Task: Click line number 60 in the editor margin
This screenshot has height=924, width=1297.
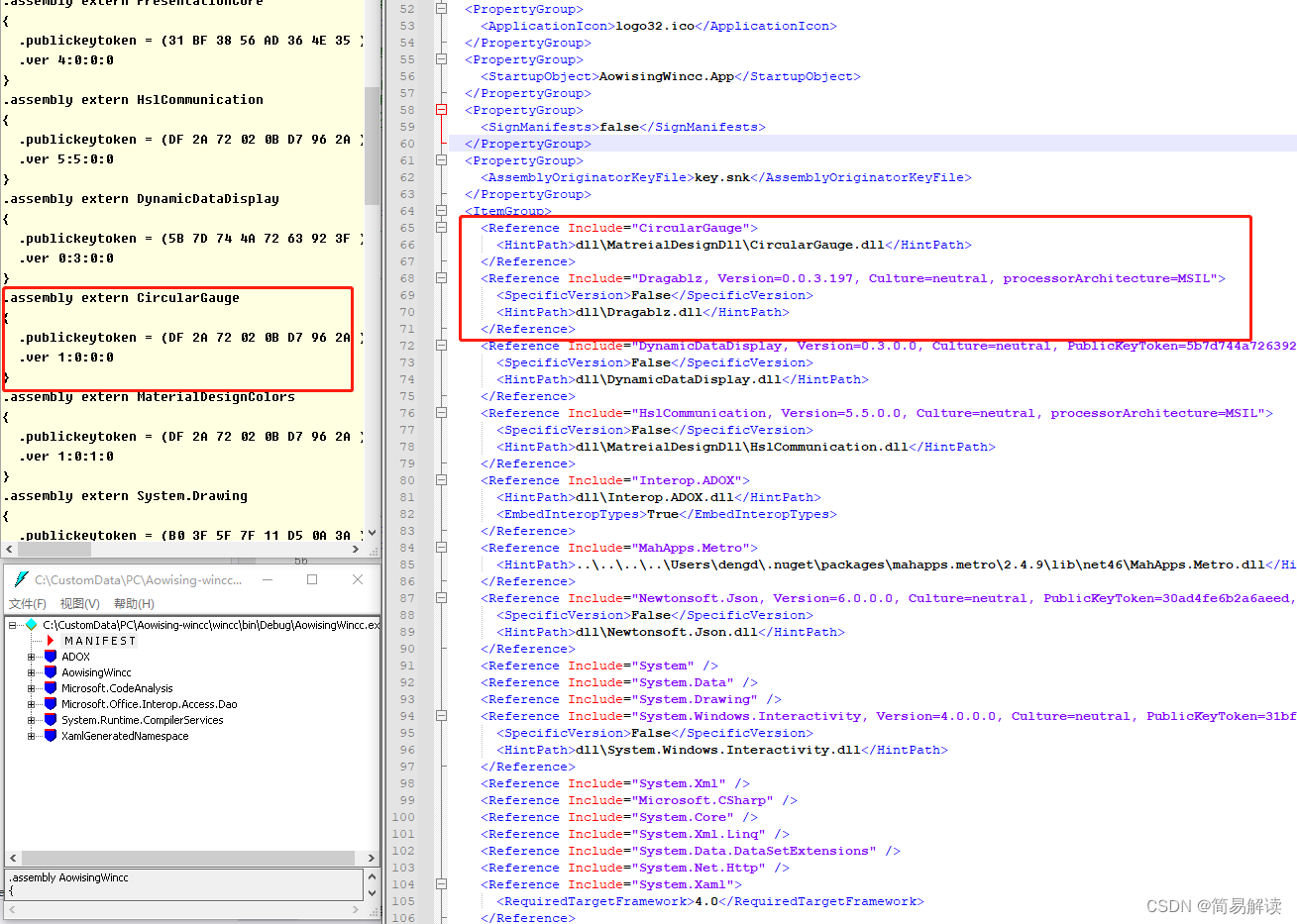Action: (407, 144)
